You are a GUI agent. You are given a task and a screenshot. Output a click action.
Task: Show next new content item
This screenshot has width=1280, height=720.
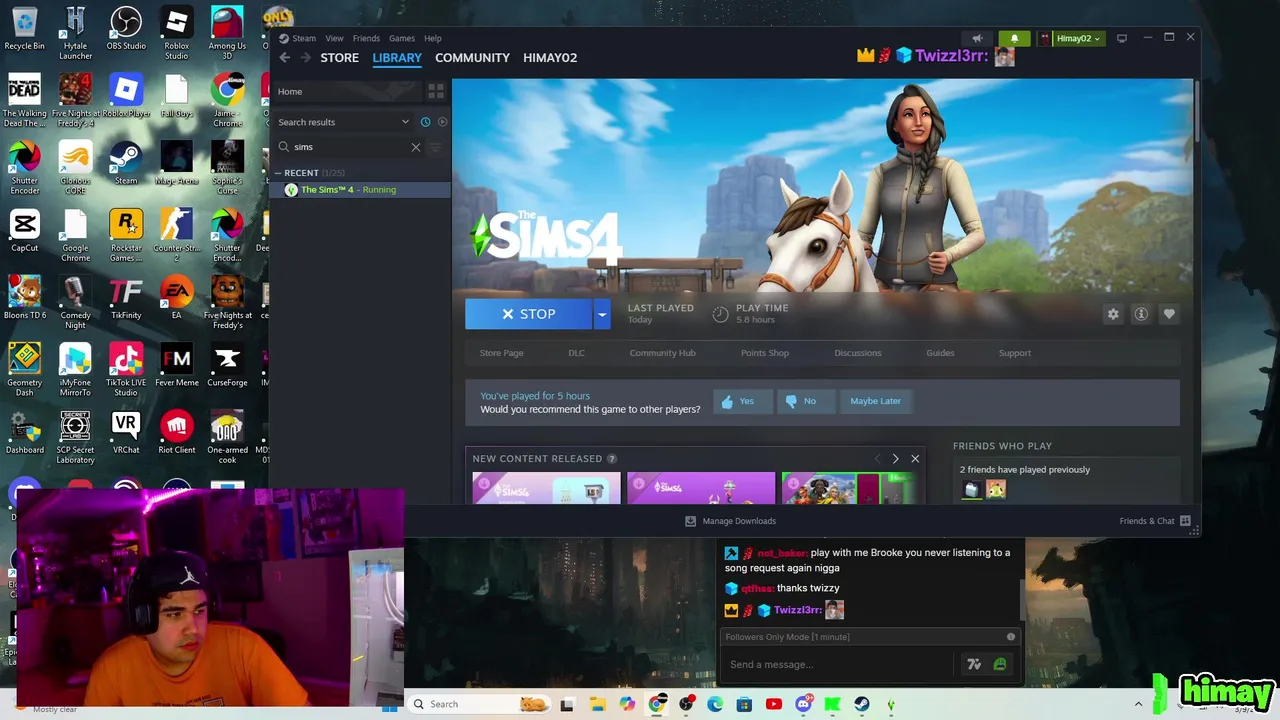[x=895, y=459]
